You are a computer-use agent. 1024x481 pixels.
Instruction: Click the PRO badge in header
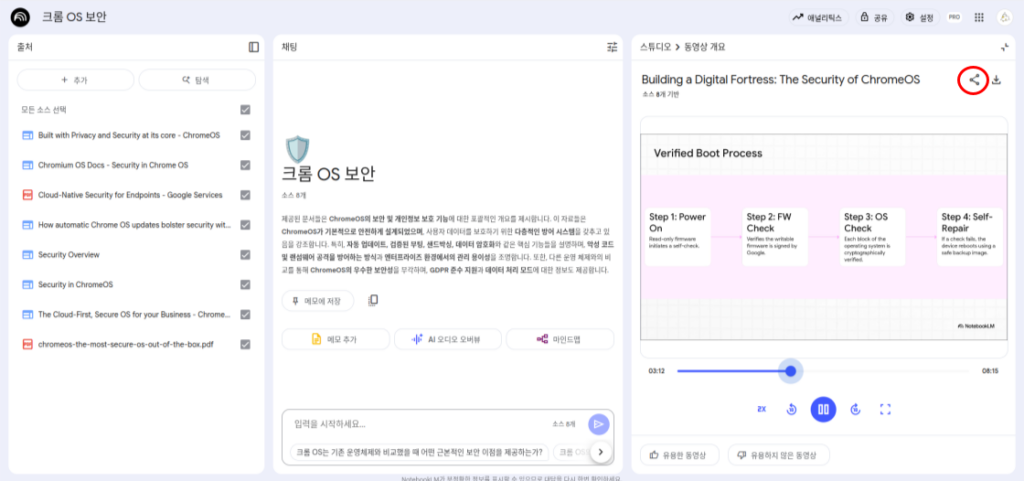(954, 18)
